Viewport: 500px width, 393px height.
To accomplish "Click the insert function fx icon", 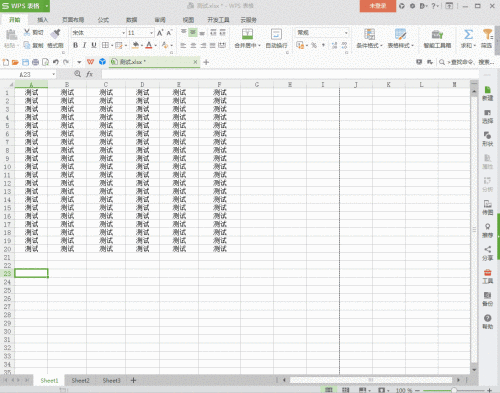I will (x=89, y=74).
